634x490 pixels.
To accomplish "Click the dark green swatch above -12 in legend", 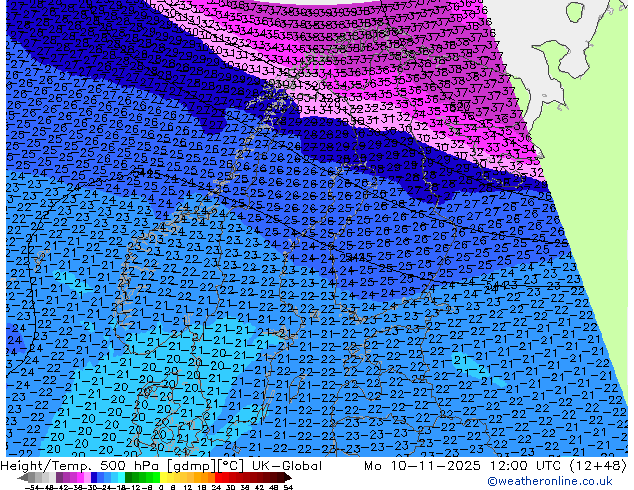I will 129,478.
